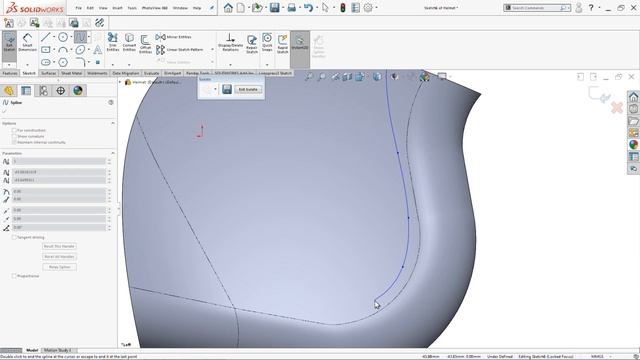Viewport: 640px width, 360px height.
Task: Select the Arc sketch tool
Action: click(x=63, y=50)
